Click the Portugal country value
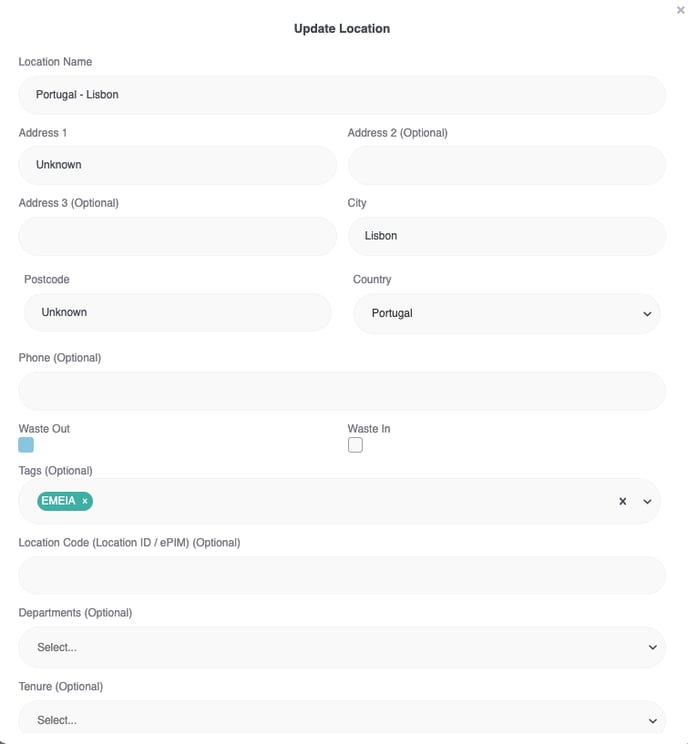 pyautogui.click(x=392, y=313)
